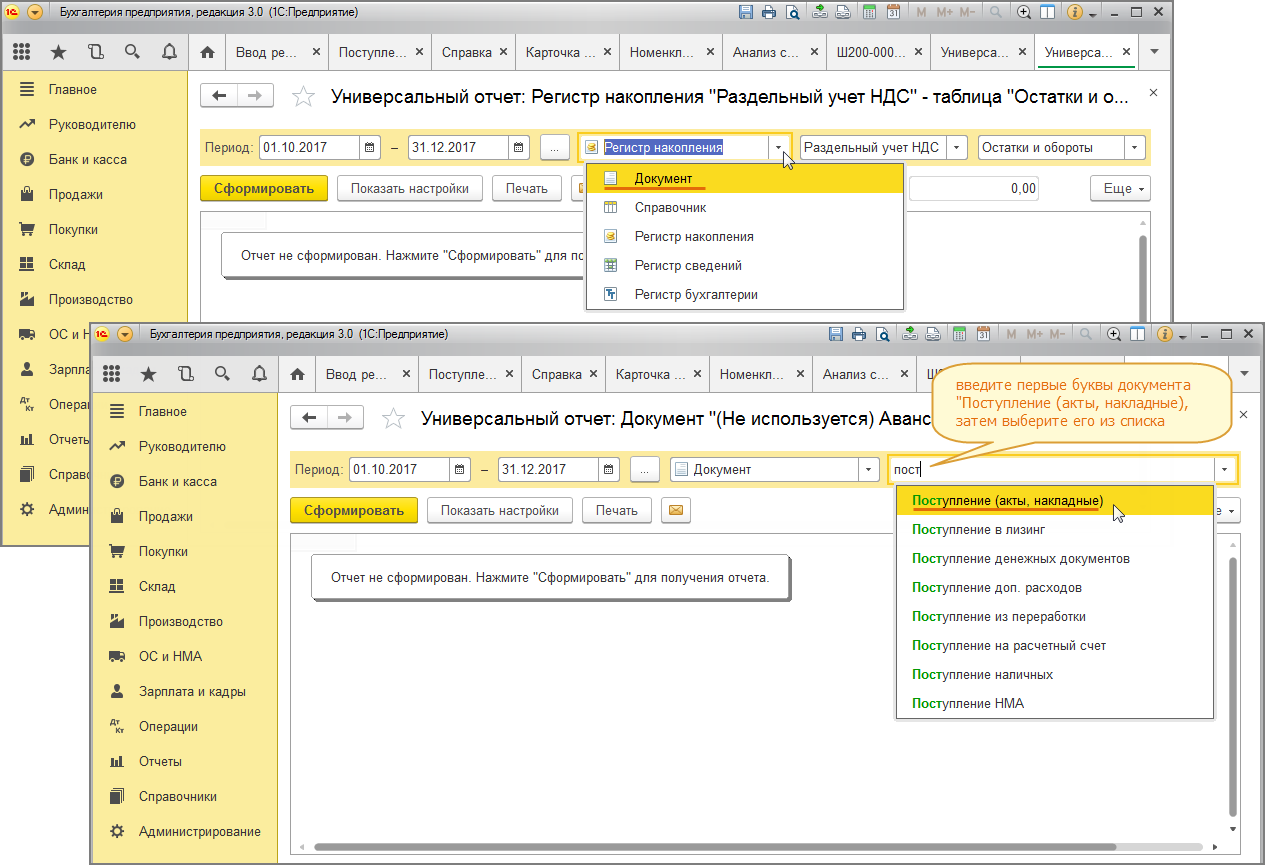Open end date calendar picker in back window

(520, 147)
